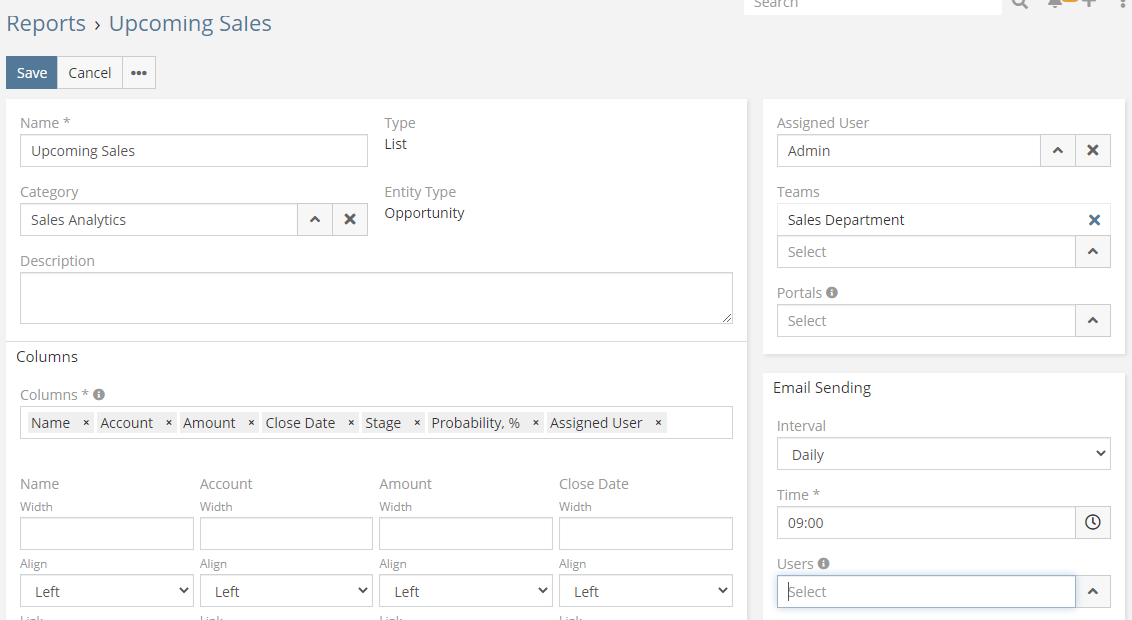Viewport: 1132px width, 620px height.
Task: Open the Align dropdown under Name column
Action: [106, 591]
